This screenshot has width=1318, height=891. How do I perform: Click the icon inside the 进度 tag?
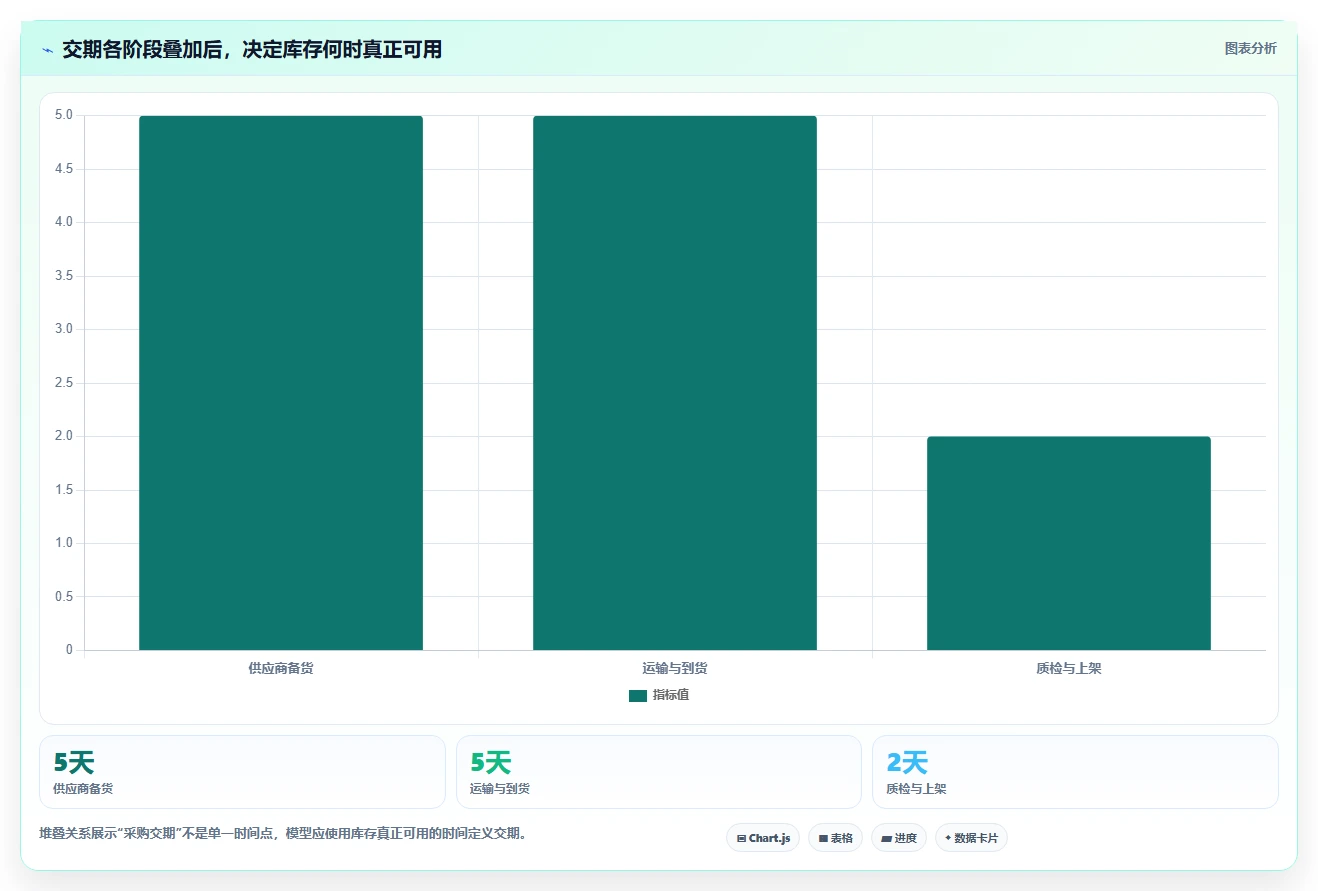[886, 839]
